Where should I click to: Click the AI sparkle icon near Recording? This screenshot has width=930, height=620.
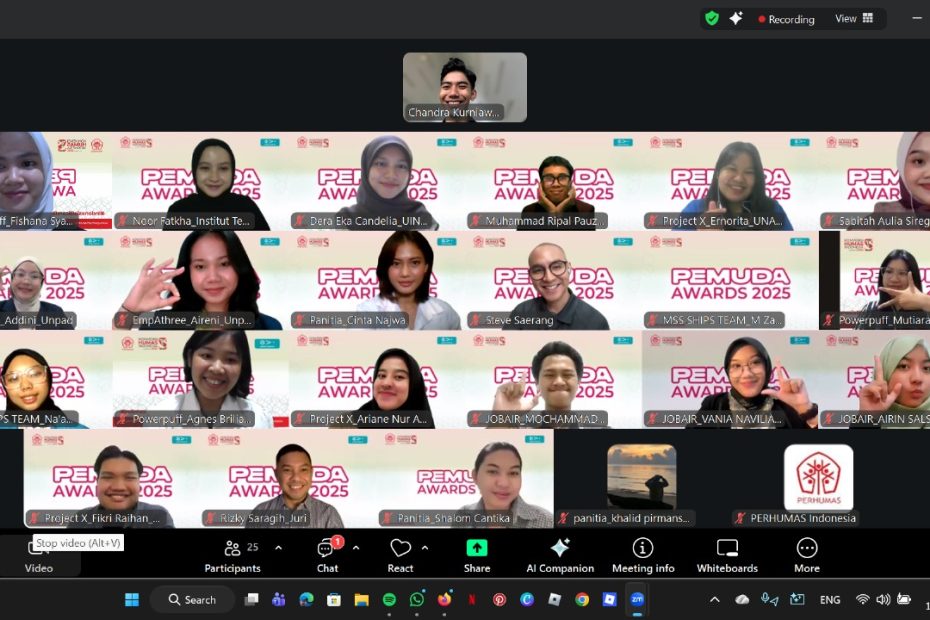[x=736, y=18]
